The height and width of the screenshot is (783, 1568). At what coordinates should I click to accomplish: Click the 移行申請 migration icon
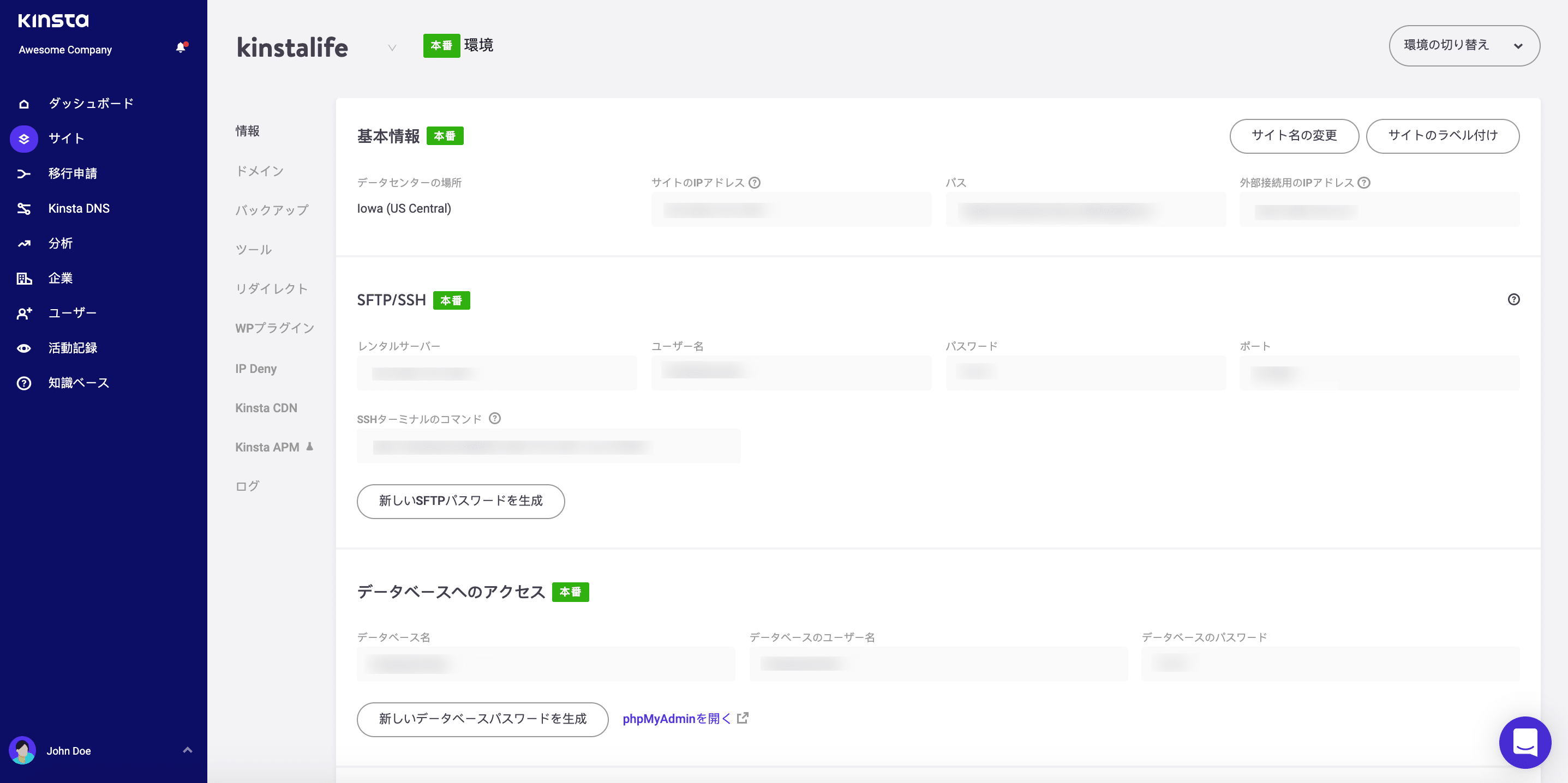[x=24, y=173]
